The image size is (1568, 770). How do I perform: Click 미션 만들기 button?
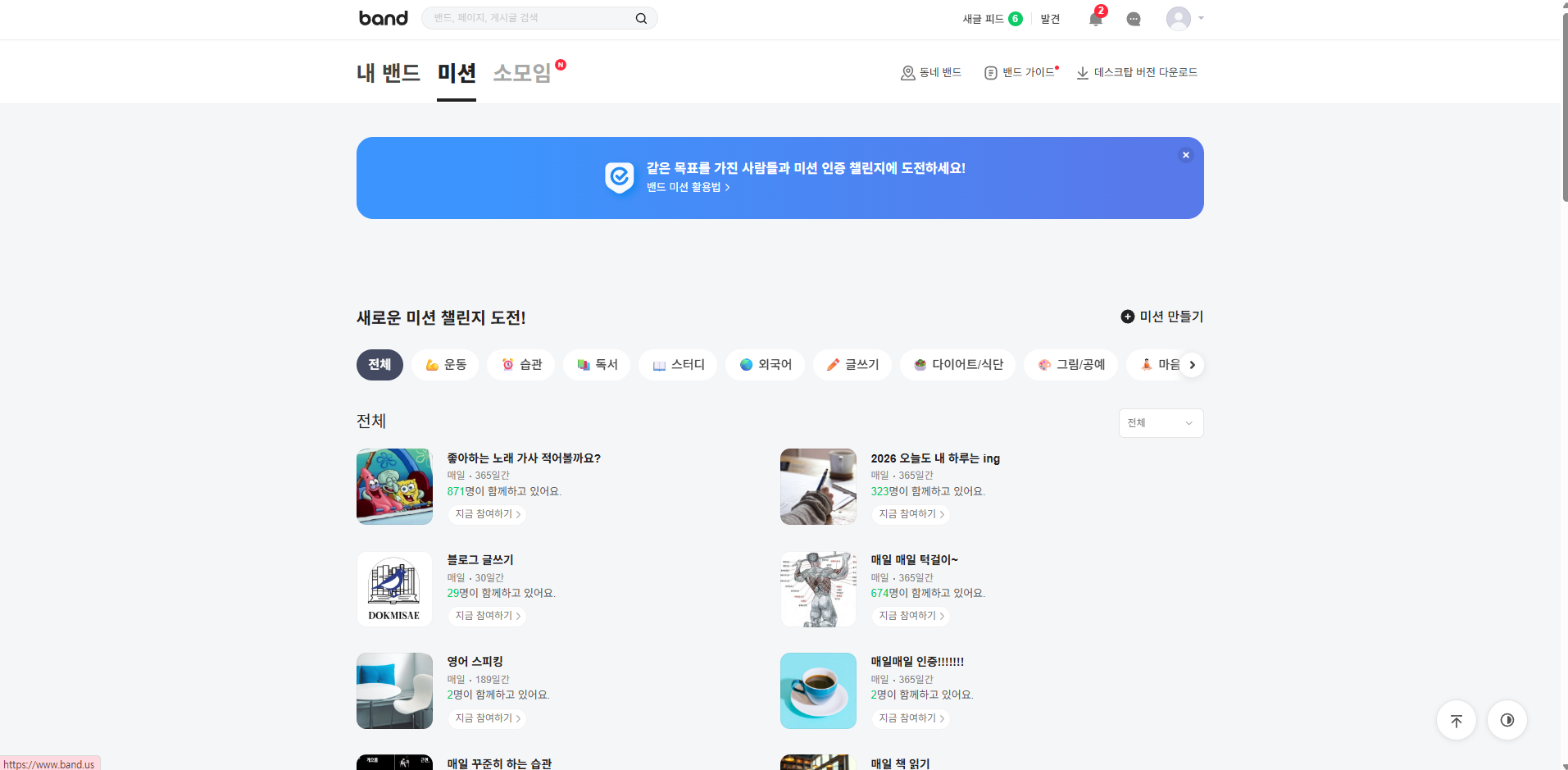[1161, 317]
